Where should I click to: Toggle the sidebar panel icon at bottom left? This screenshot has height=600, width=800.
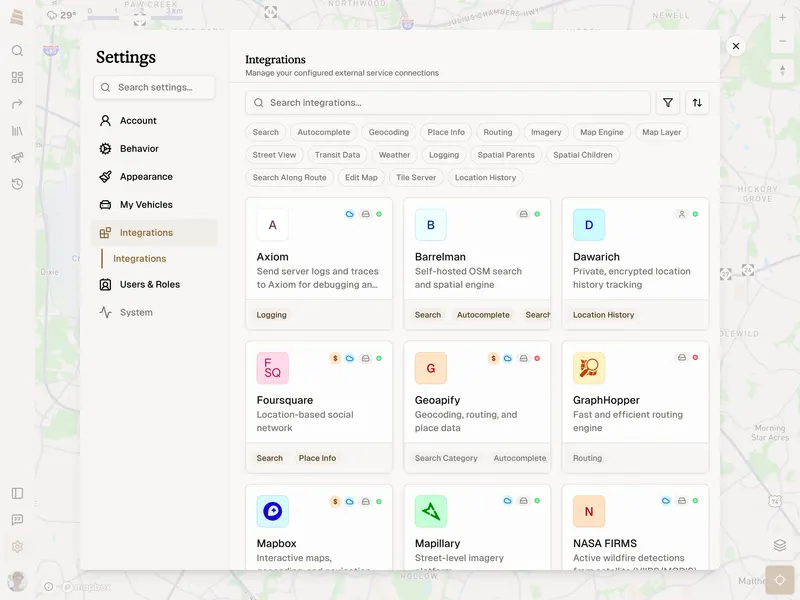point(17,493)
